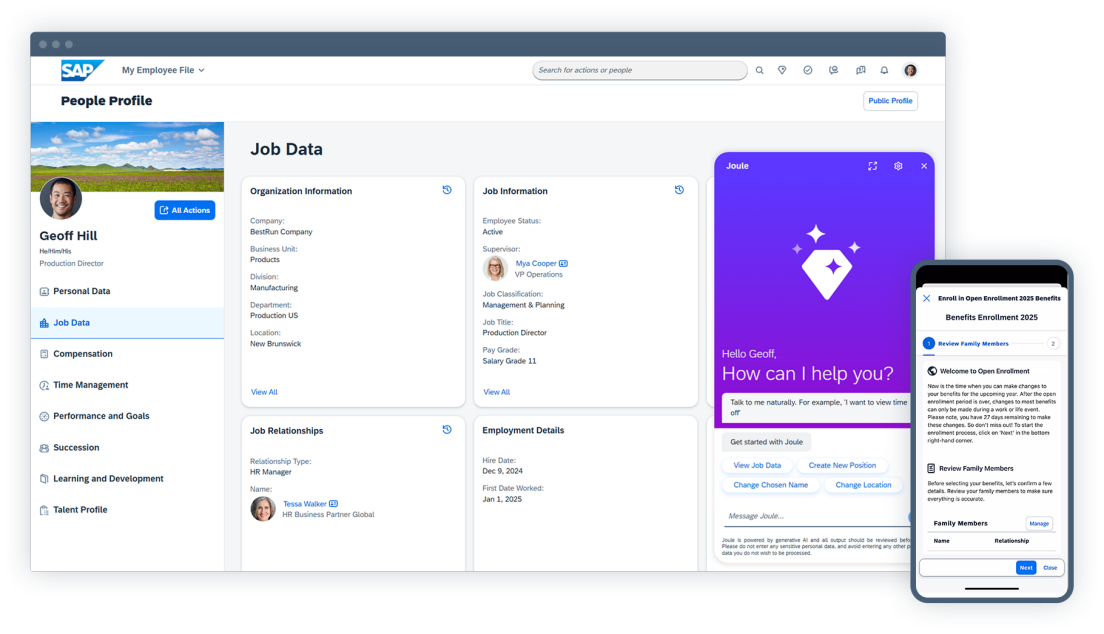This screenshot has height=634, width=1104.
Task: Click View Job Data suggestion
Action: tap(757, 466)
